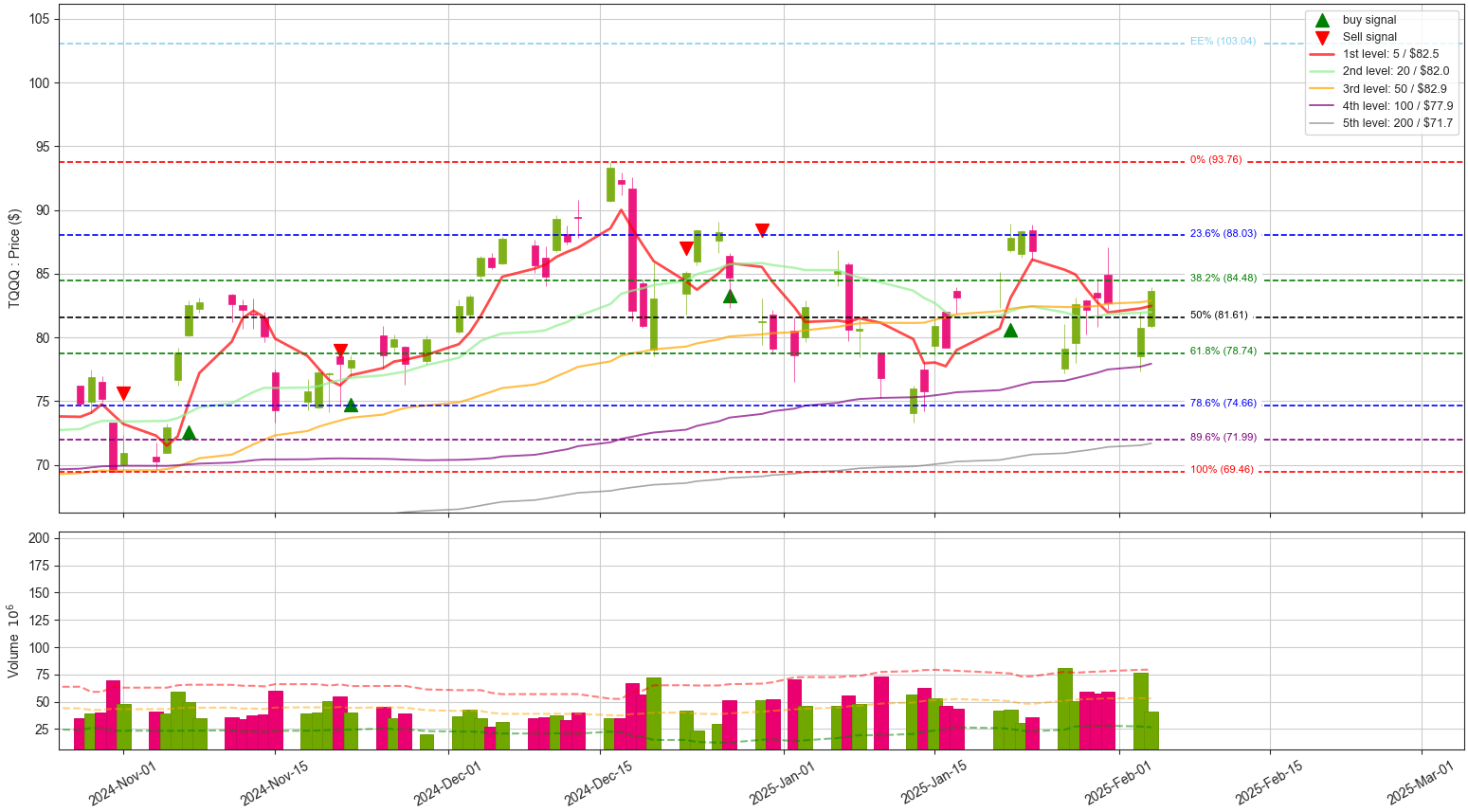This screenshot has width=1468, height=812.
Task: Click the 61.8% (78.74) Fibonacci label
Action: click(1223, 351)
